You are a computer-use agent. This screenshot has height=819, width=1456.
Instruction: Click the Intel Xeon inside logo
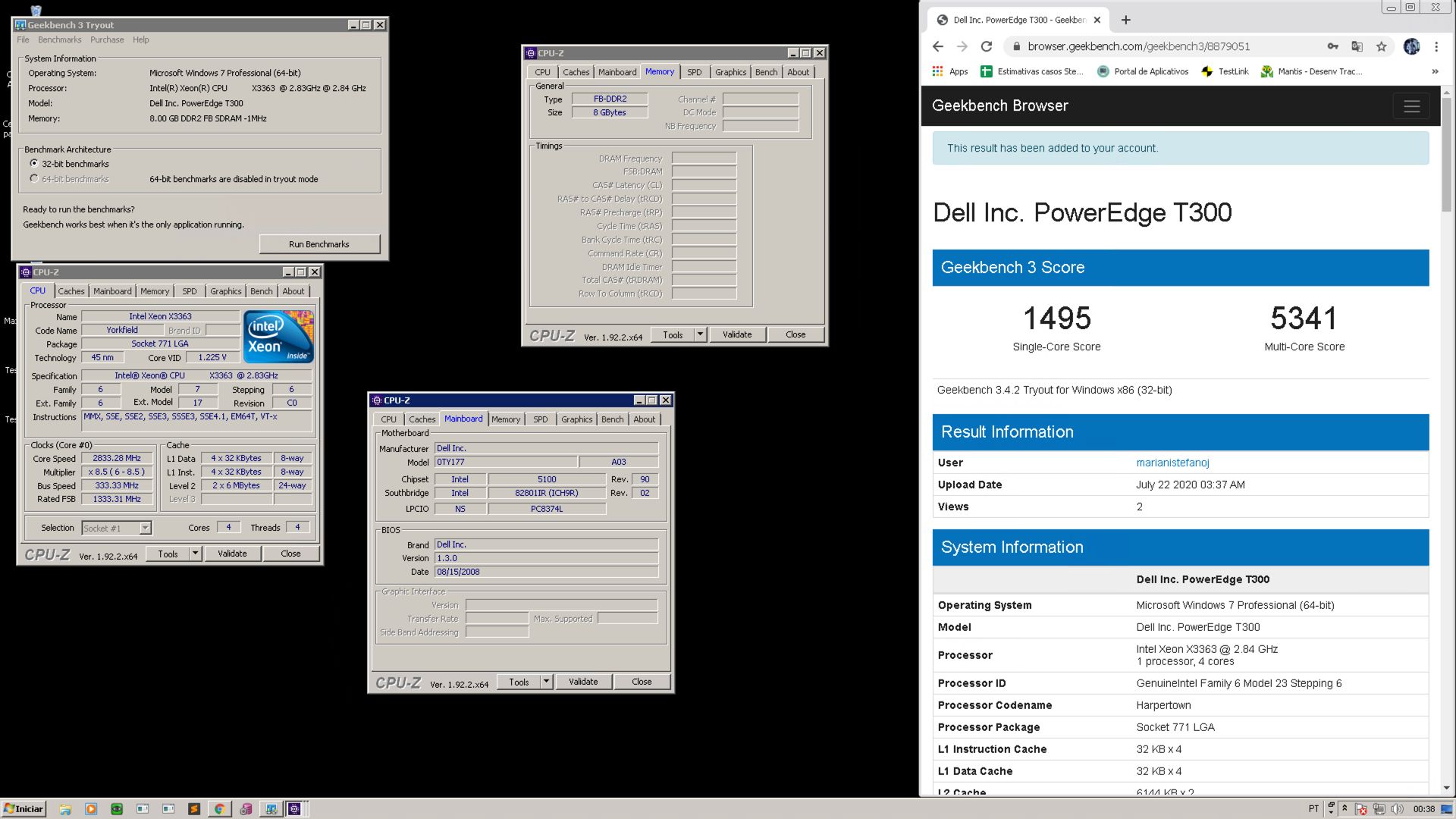[x=279, y=337]
